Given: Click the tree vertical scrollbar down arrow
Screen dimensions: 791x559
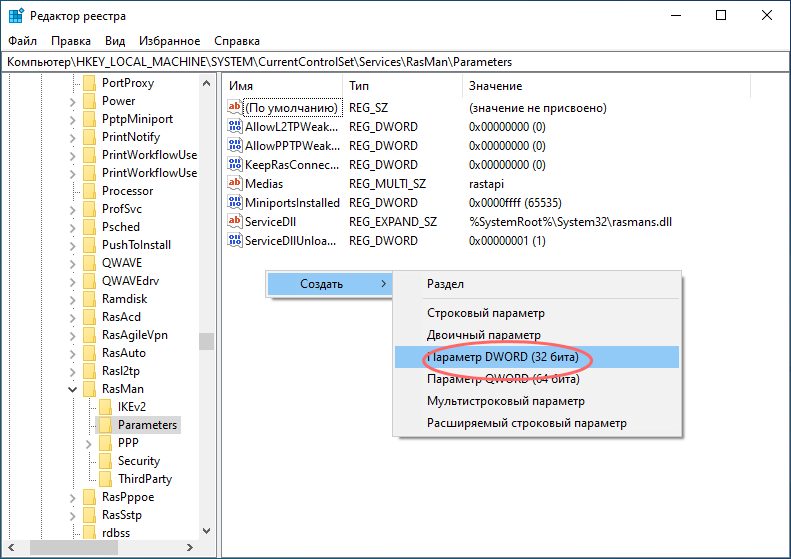Looking at the screenshot, I should click(x=206, y=531).
